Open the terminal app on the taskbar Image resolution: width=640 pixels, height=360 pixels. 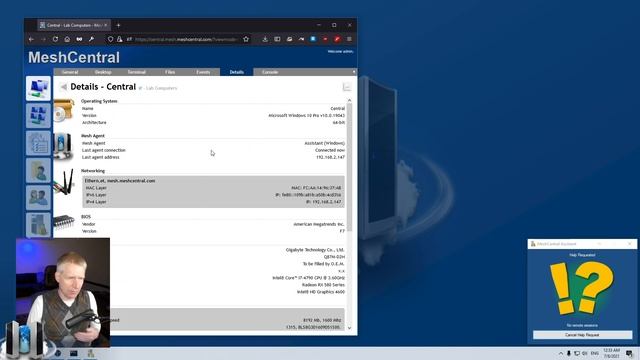click(73, 353)
